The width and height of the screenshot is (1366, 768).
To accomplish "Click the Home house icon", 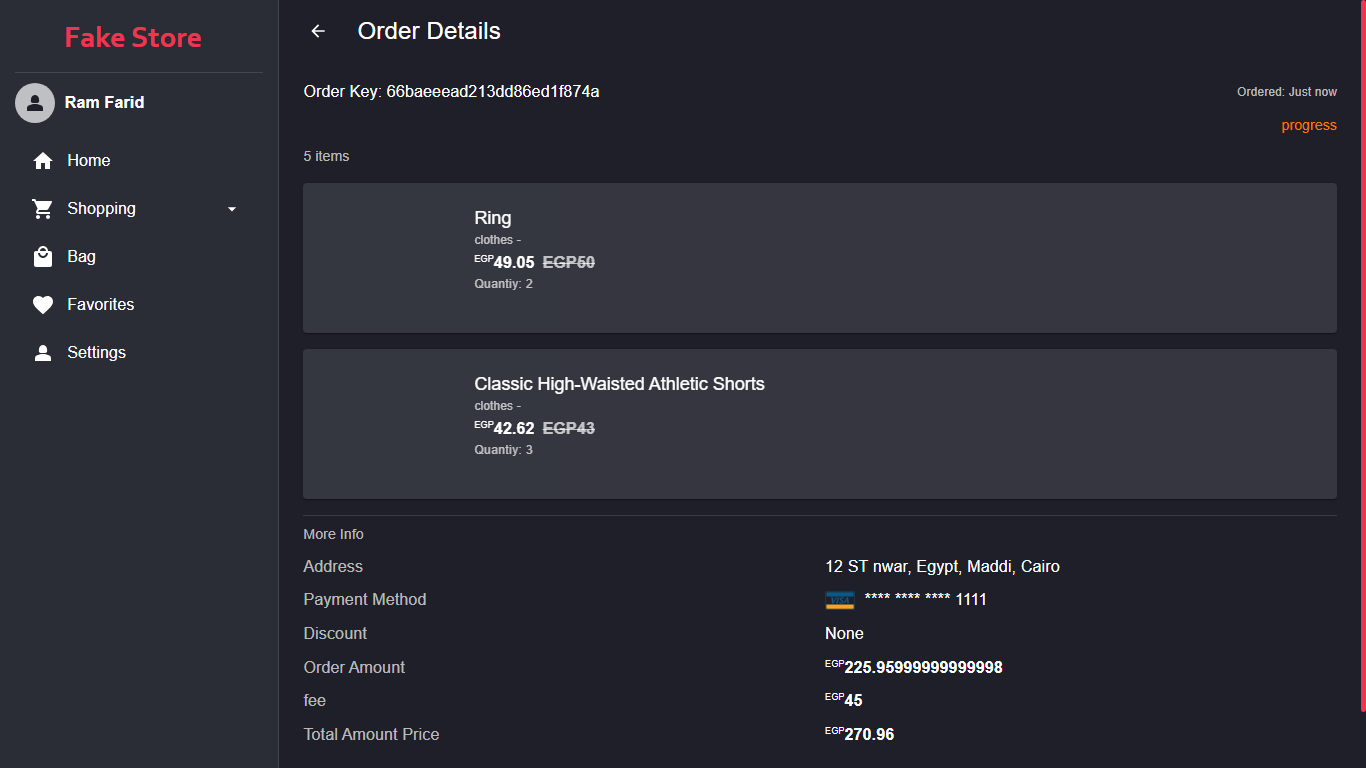I will click(x=43, y=161).
